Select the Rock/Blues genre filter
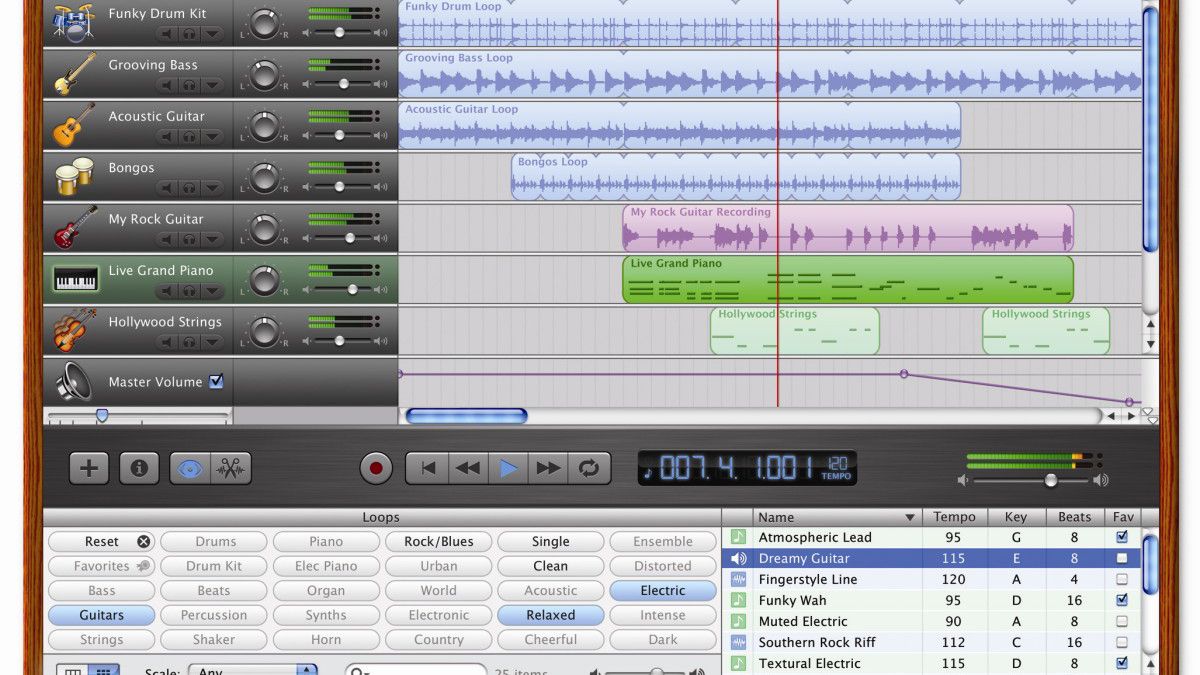 point(438,541)
